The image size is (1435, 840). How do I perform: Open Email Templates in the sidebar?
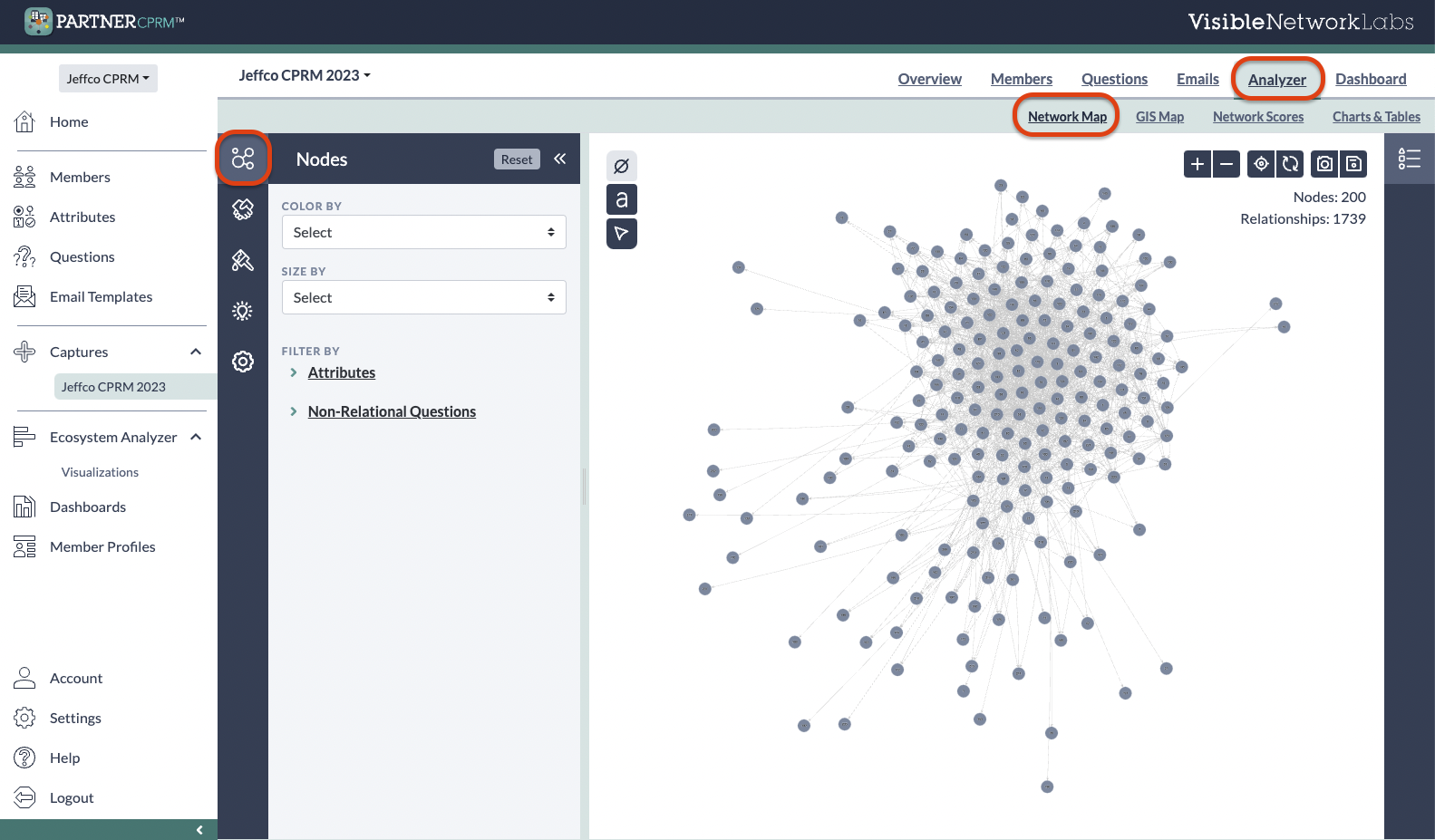[x=101, y=296]
